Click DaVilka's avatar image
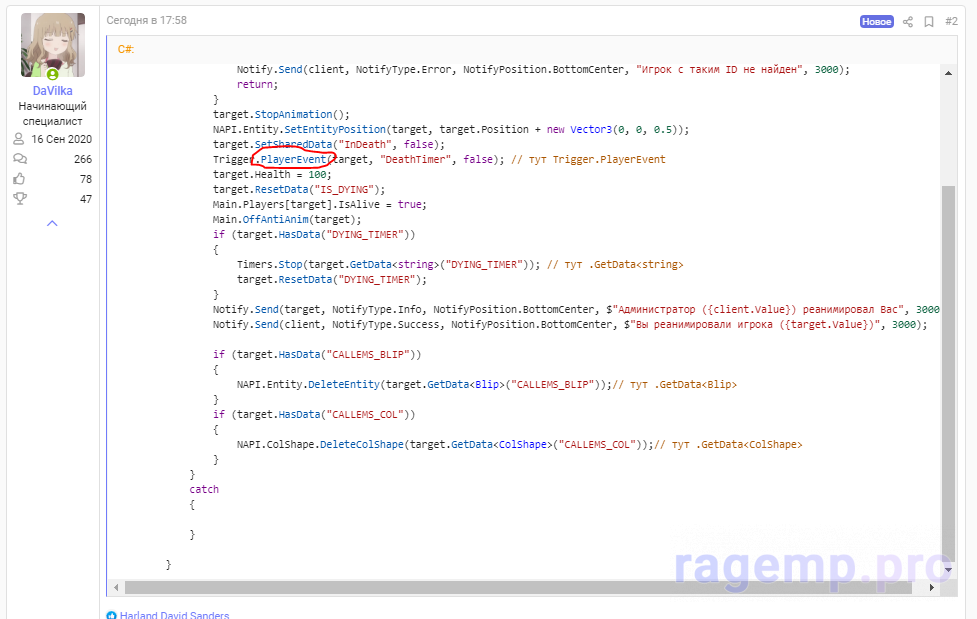The height and width of the screenshot is (619, 977). 52,45
